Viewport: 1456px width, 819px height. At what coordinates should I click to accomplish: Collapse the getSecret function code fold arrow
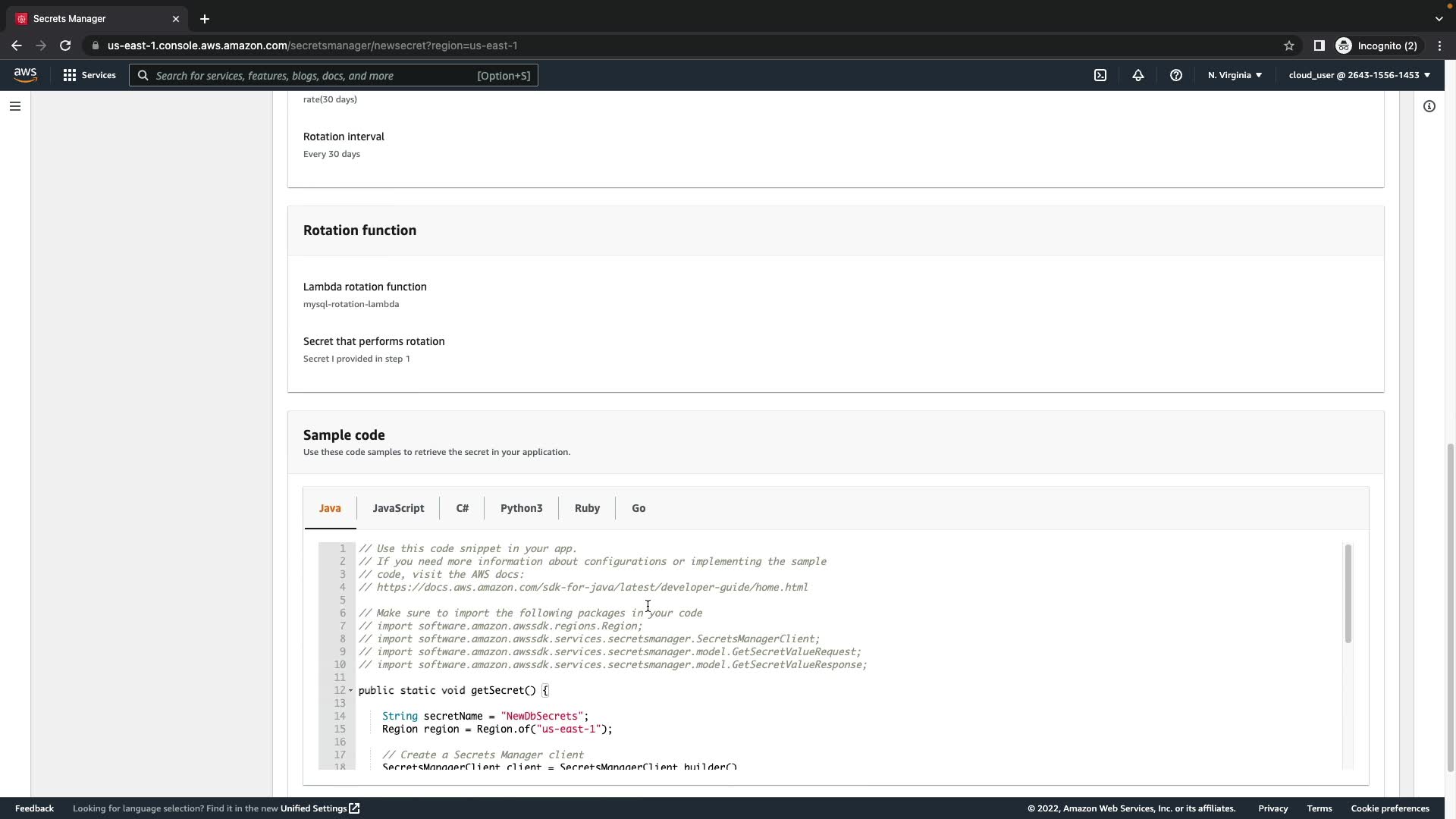[350, 691]
